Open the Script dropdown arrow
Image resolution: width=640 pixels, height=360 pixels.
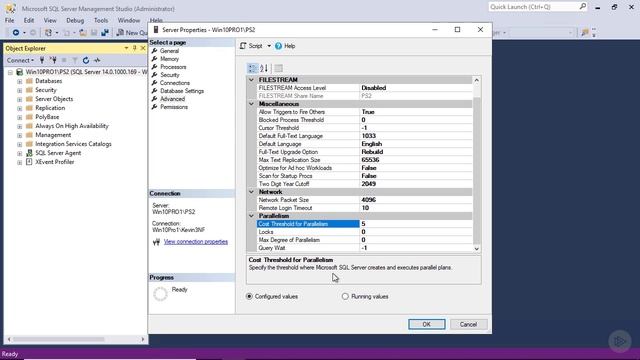(x=269, y=46)
